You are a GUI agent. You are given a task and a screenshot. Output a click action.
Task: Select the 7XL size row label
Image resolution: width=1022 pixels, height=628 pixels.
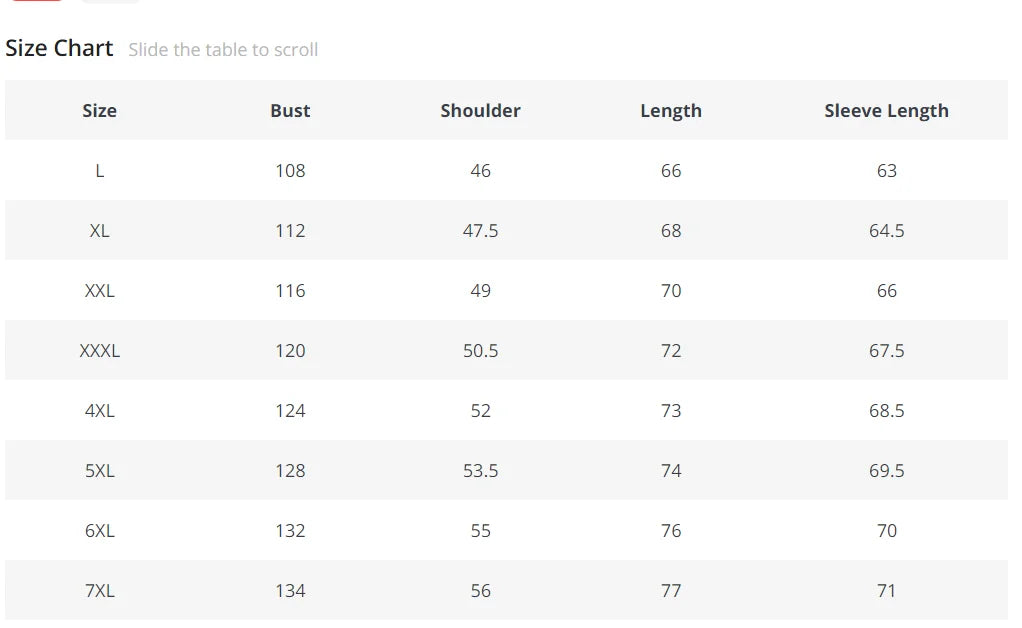(x=99, y=591)
